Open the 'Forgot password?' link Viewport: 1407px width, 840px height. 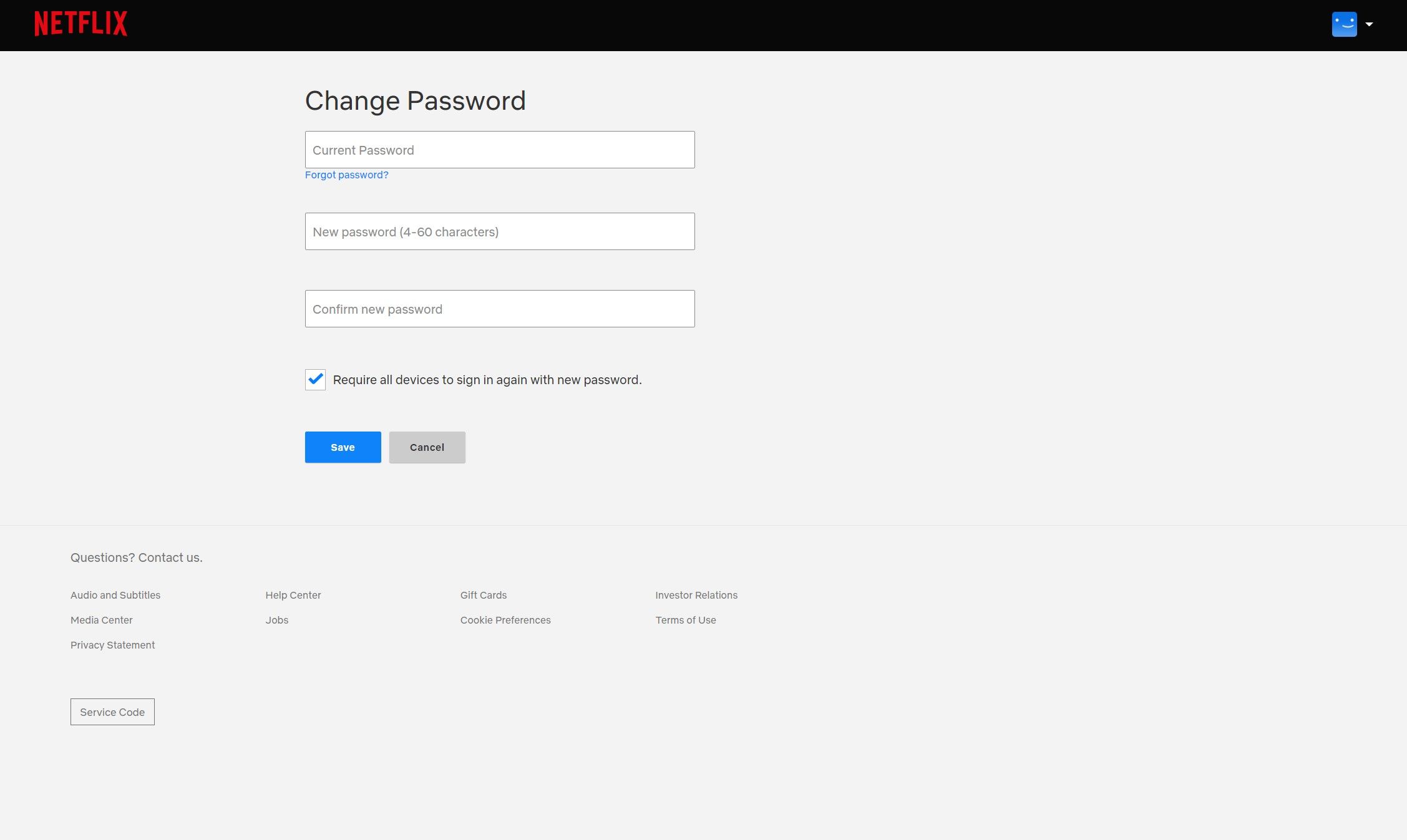(x=346, y=175)
